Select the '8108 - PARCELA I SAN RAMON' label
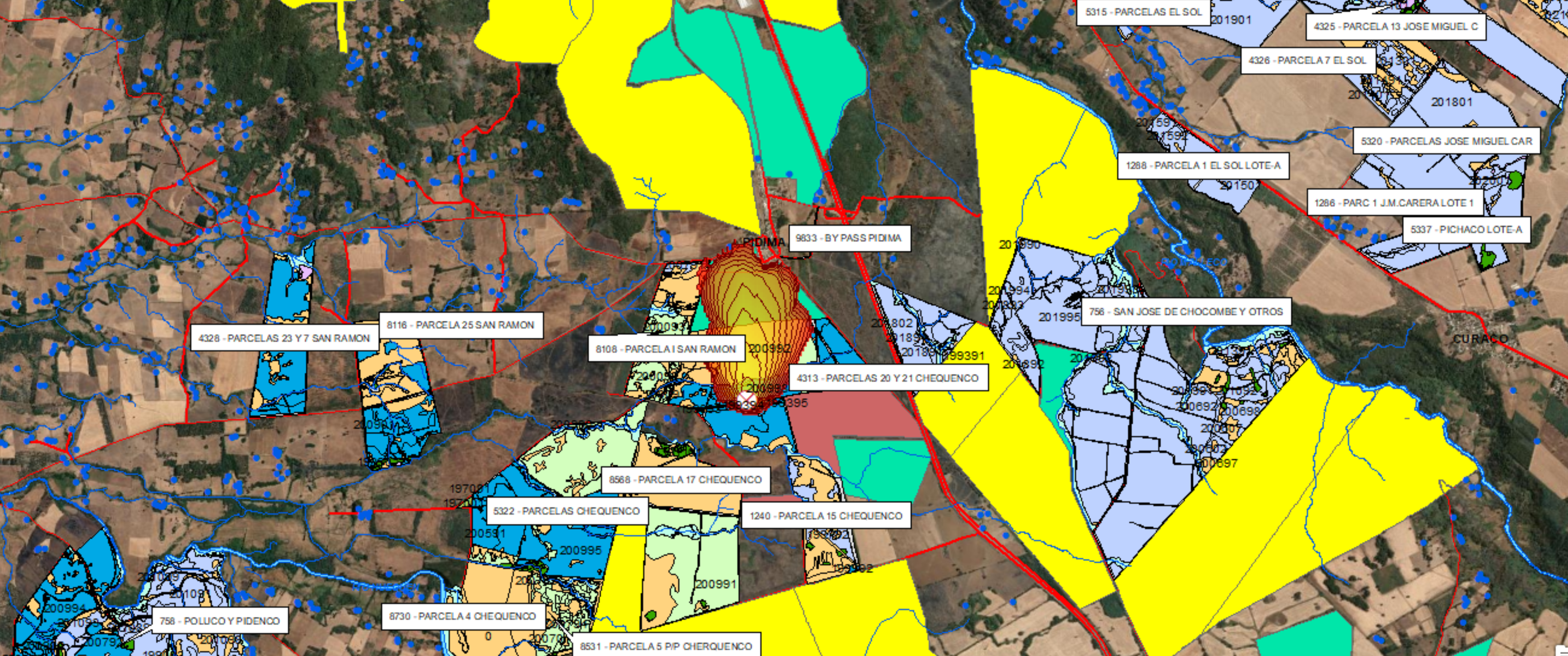1568x656 pixels. coord(666,349)
